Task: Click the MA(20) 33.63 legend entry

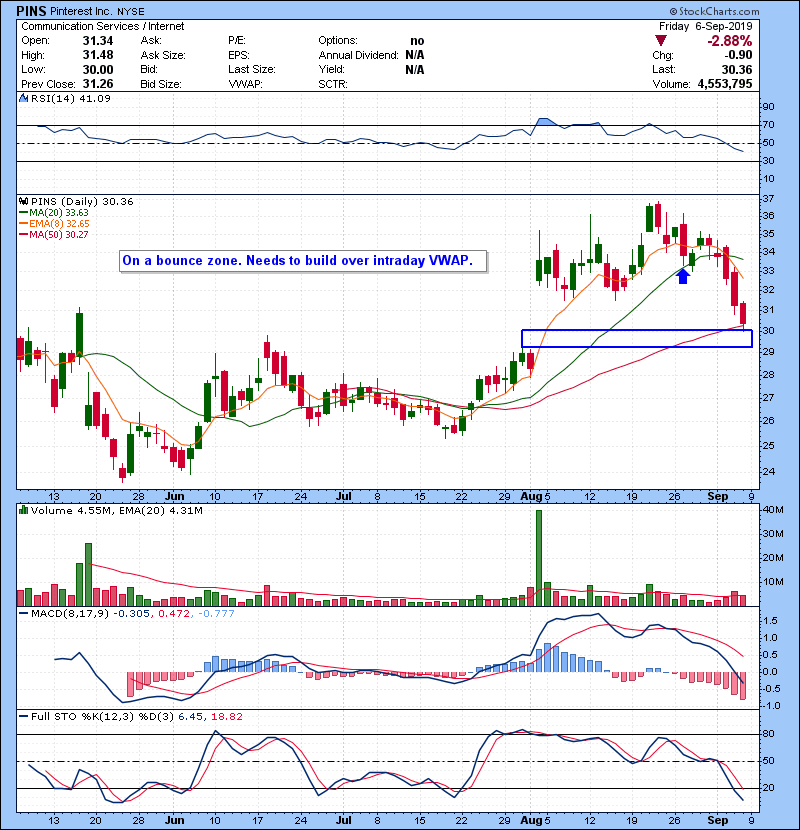Action: (54, 213)
